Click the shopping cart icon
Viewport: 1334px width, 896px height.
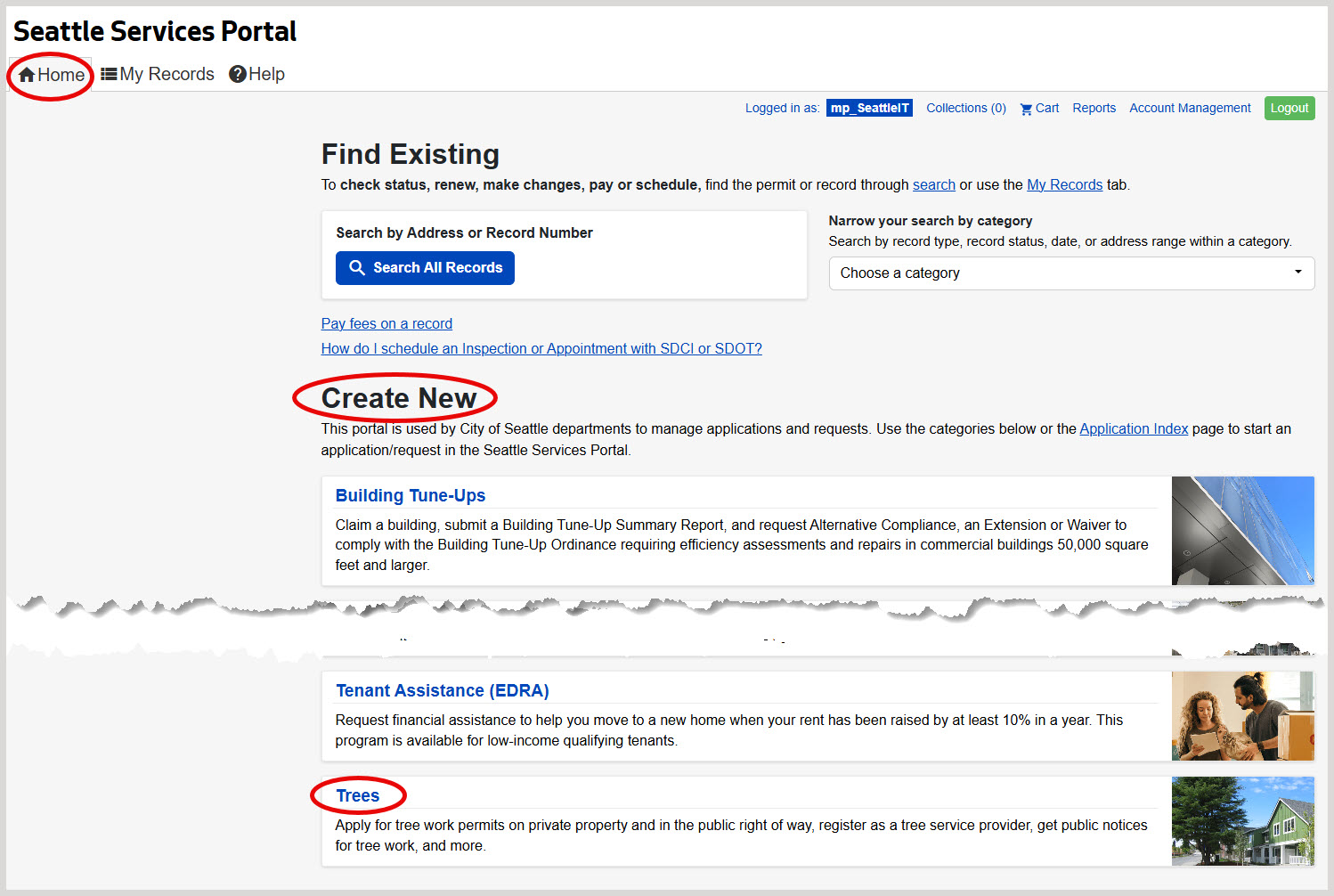click(x=1026, y=109)
